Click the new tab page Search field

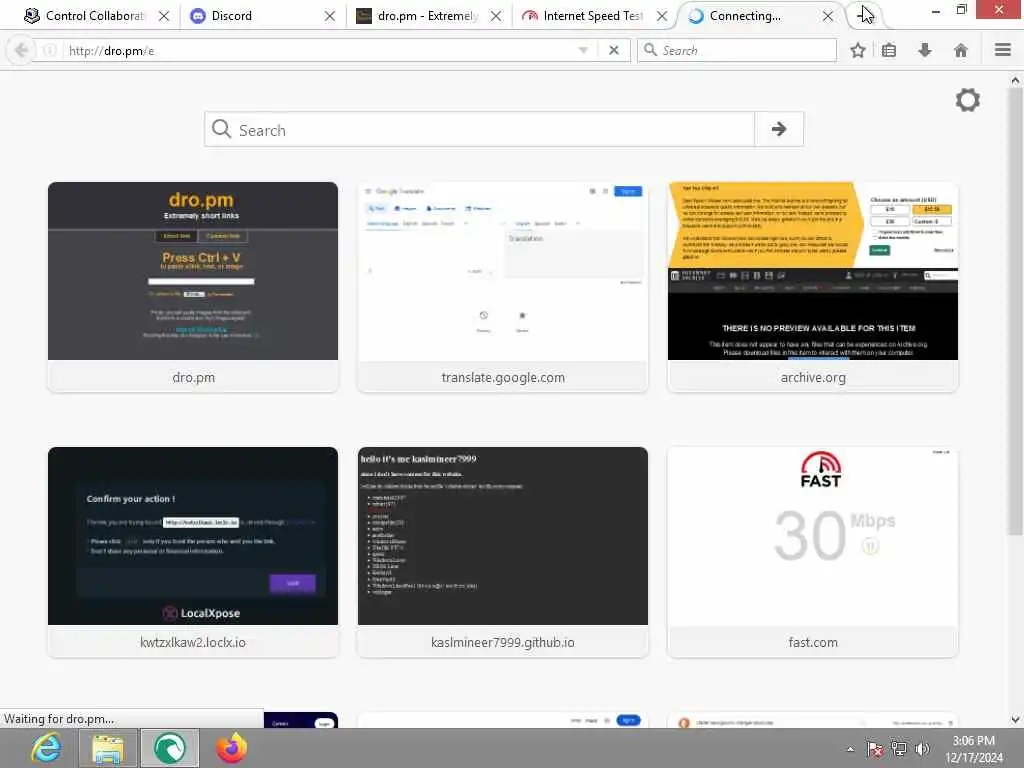(480, 129)
